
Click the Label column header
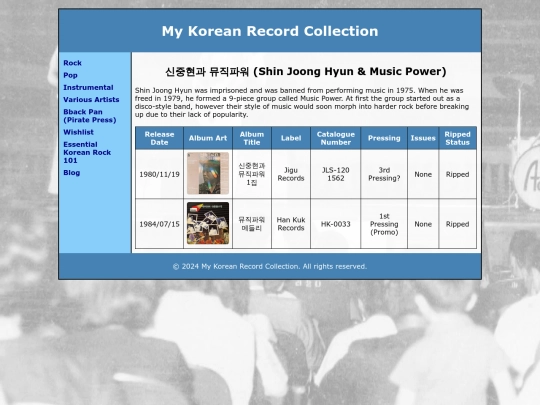point(291,138)
